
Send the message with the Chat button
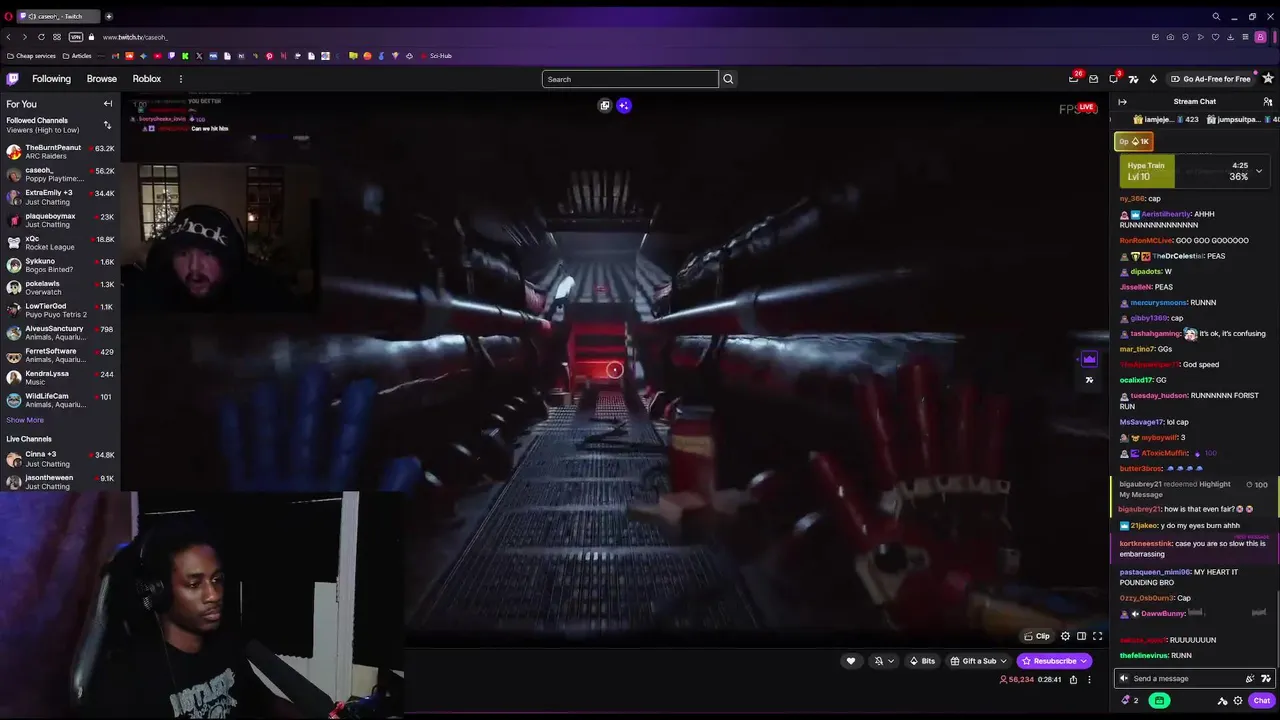1262,700
